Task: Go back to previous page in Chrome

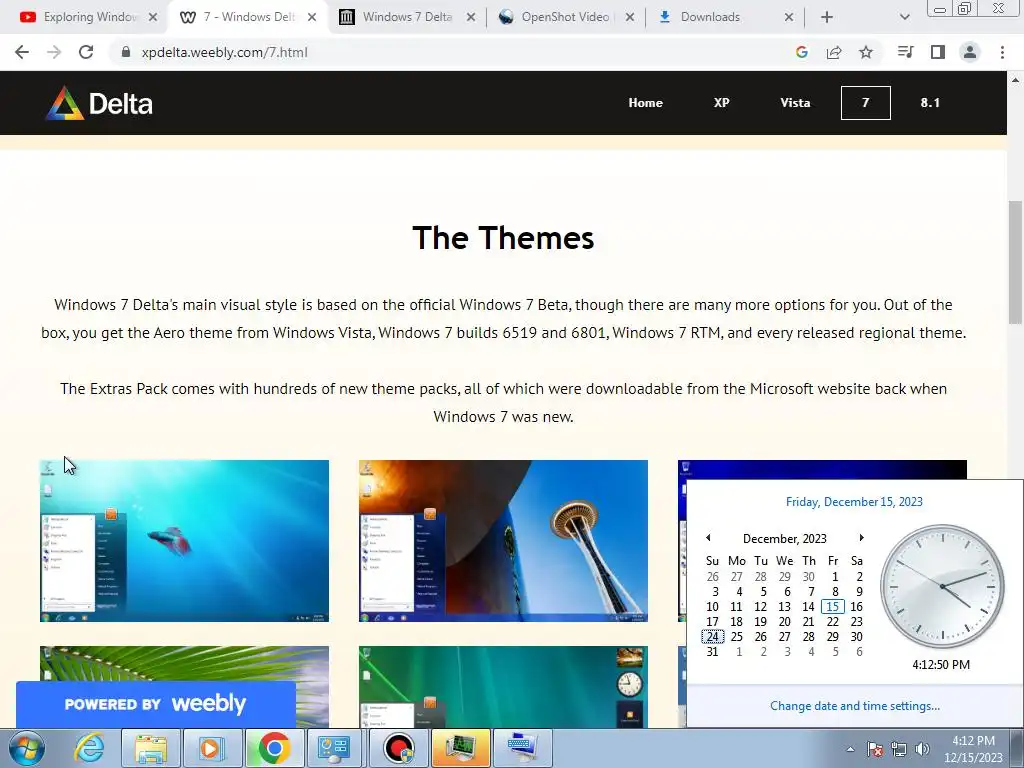Action: click(22, 52)
